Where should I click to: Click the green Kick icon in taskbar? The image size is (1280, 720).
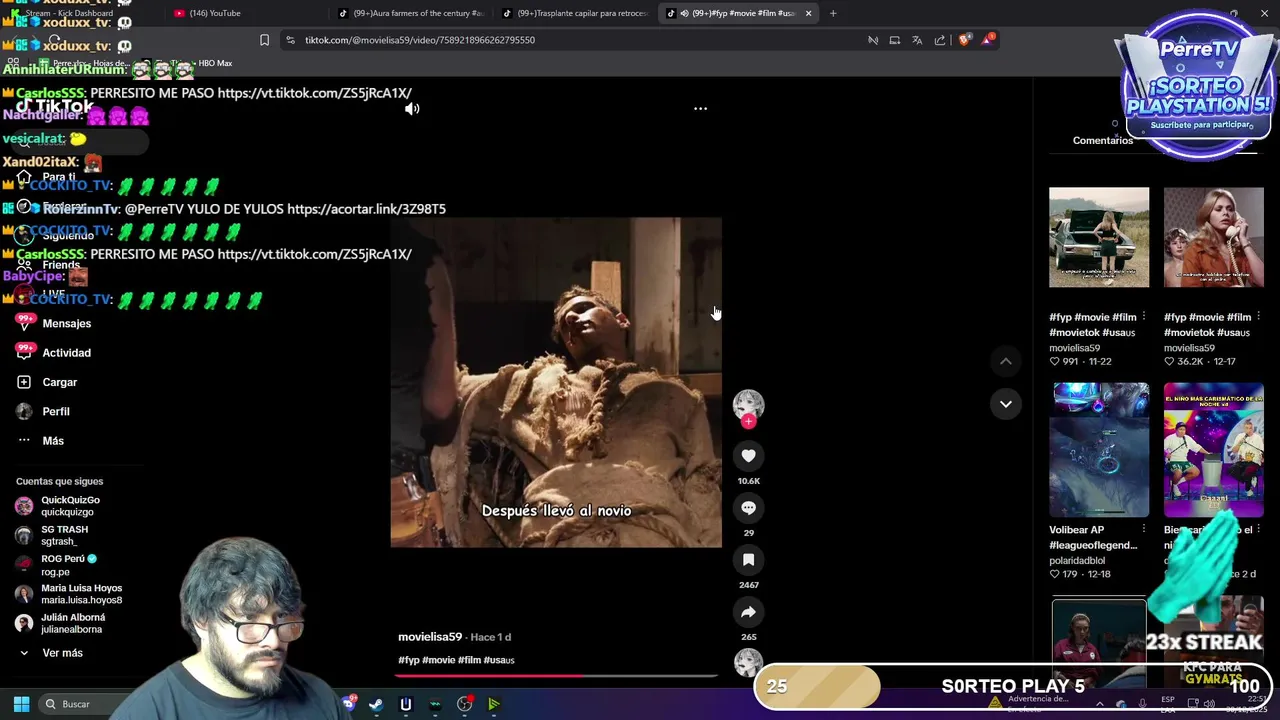(494, 704)
